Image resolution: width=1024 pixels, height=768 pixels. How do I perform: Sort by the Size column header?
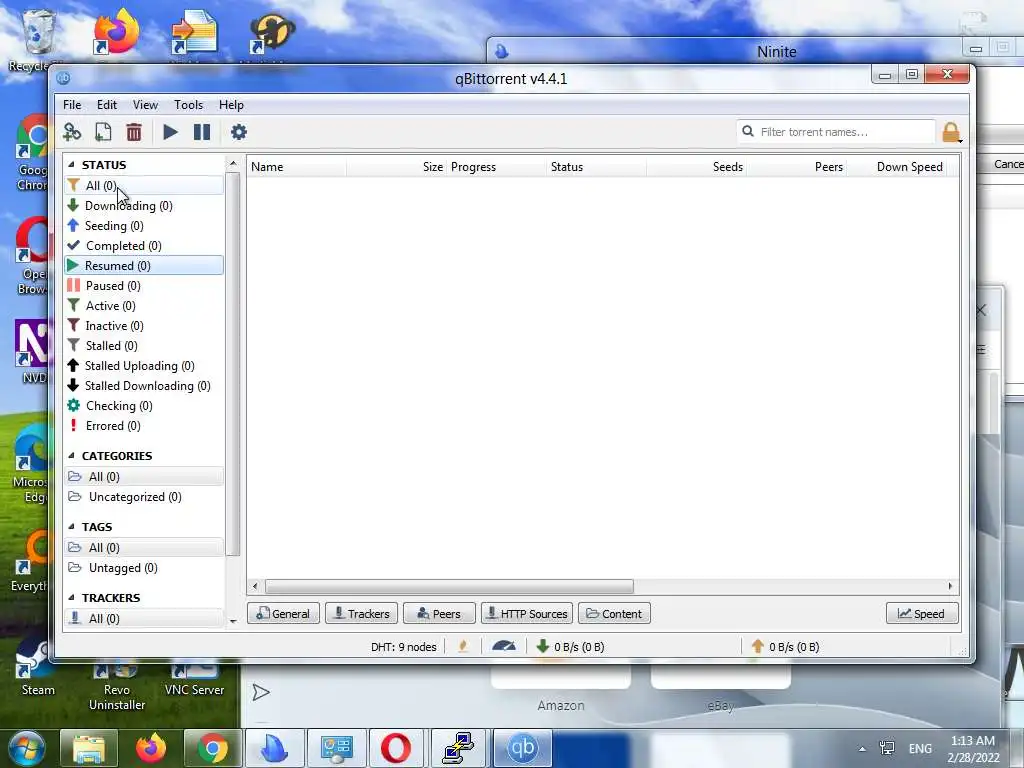[x=396, y=167]
